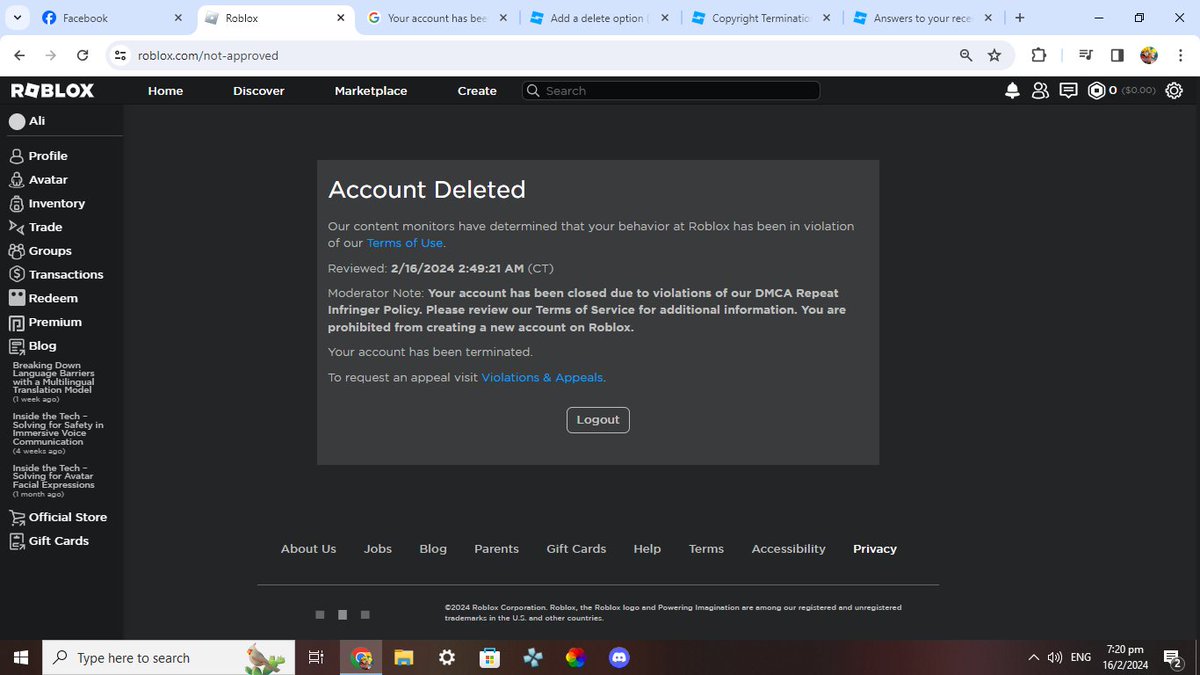Open the friends icon in Roblox header
The height and width of the screenshot is (675, 1200).
(x=1040, y=91)
